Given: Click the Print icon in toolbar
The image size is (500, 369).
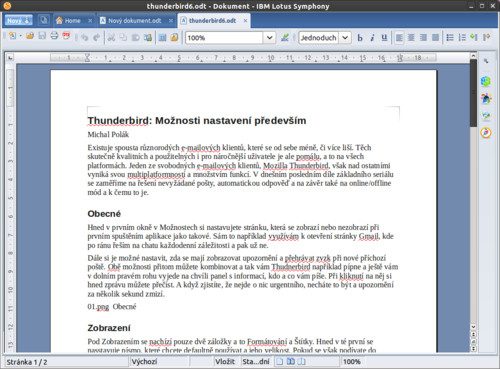Looking at the screenshot, I should coord(54,36).
